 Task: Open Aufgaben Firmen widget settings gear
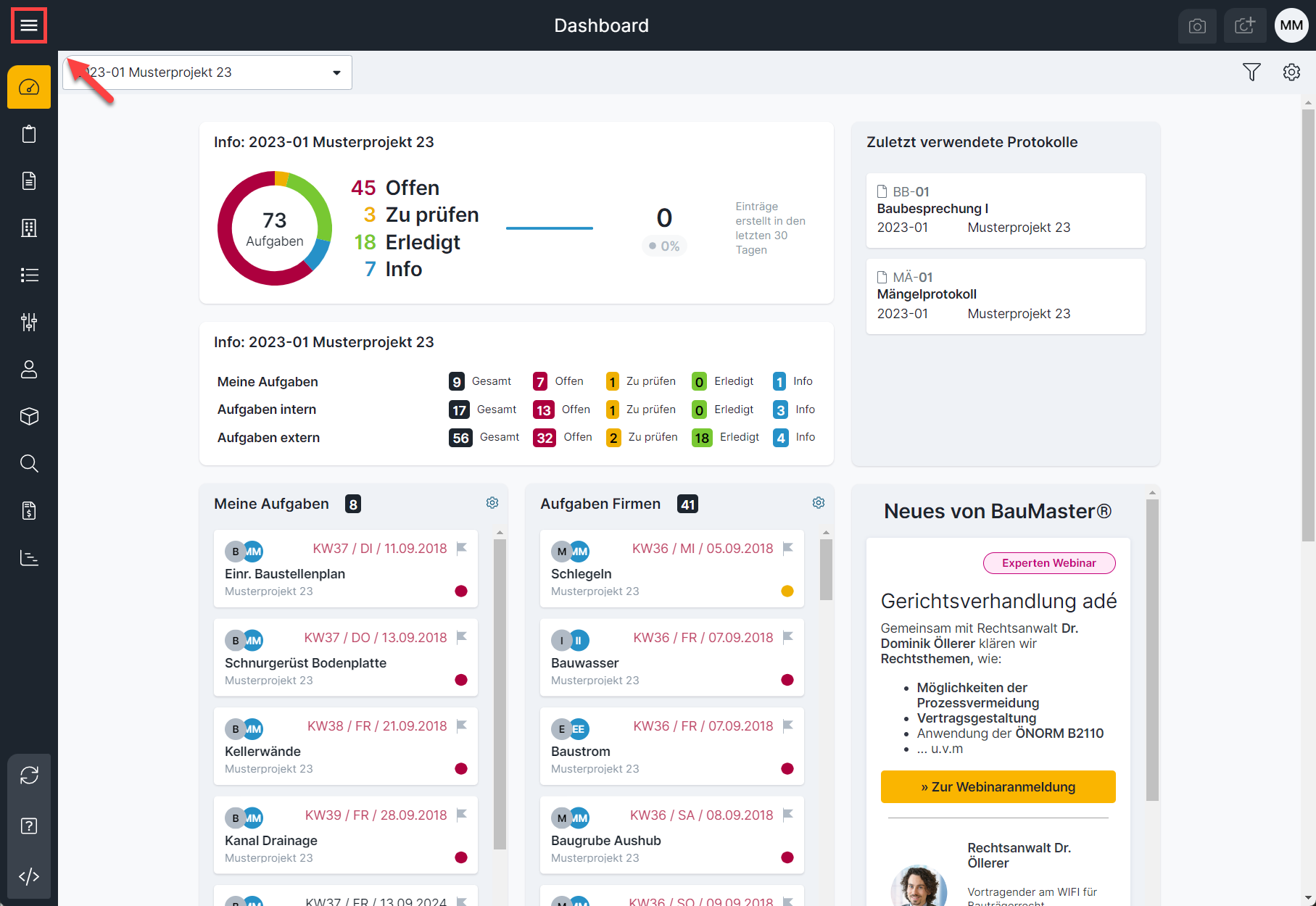(x=819, y=503)
